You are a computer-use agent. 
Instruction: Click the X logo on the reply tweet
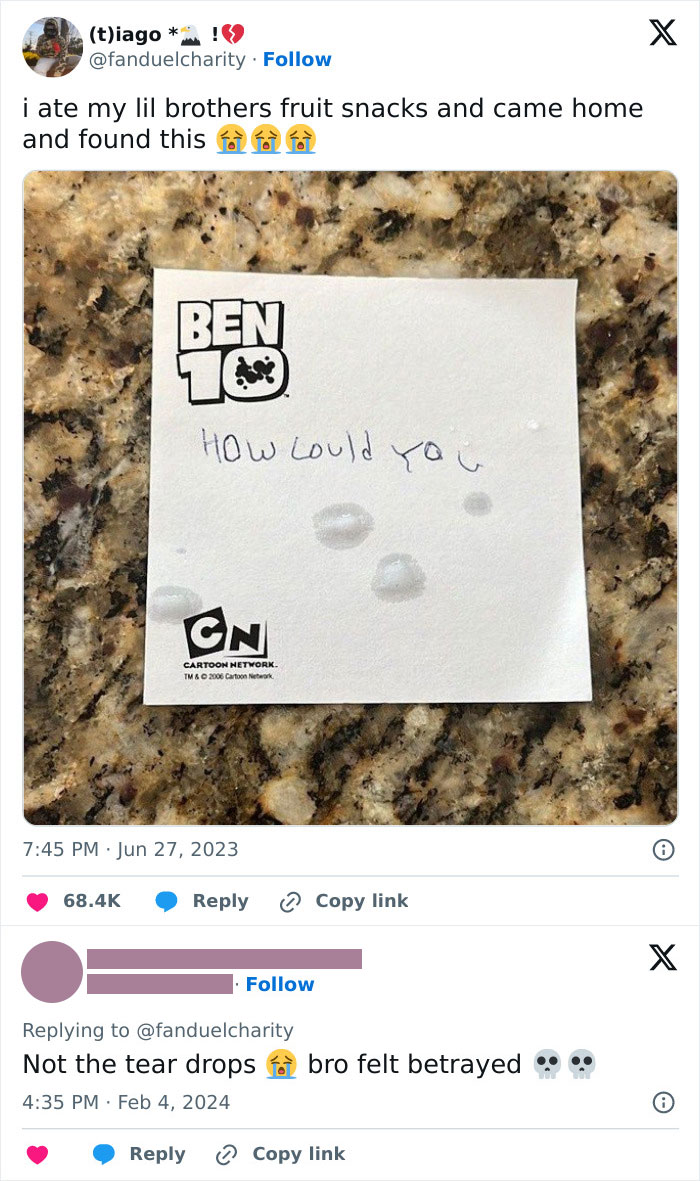tap(662, 958)
